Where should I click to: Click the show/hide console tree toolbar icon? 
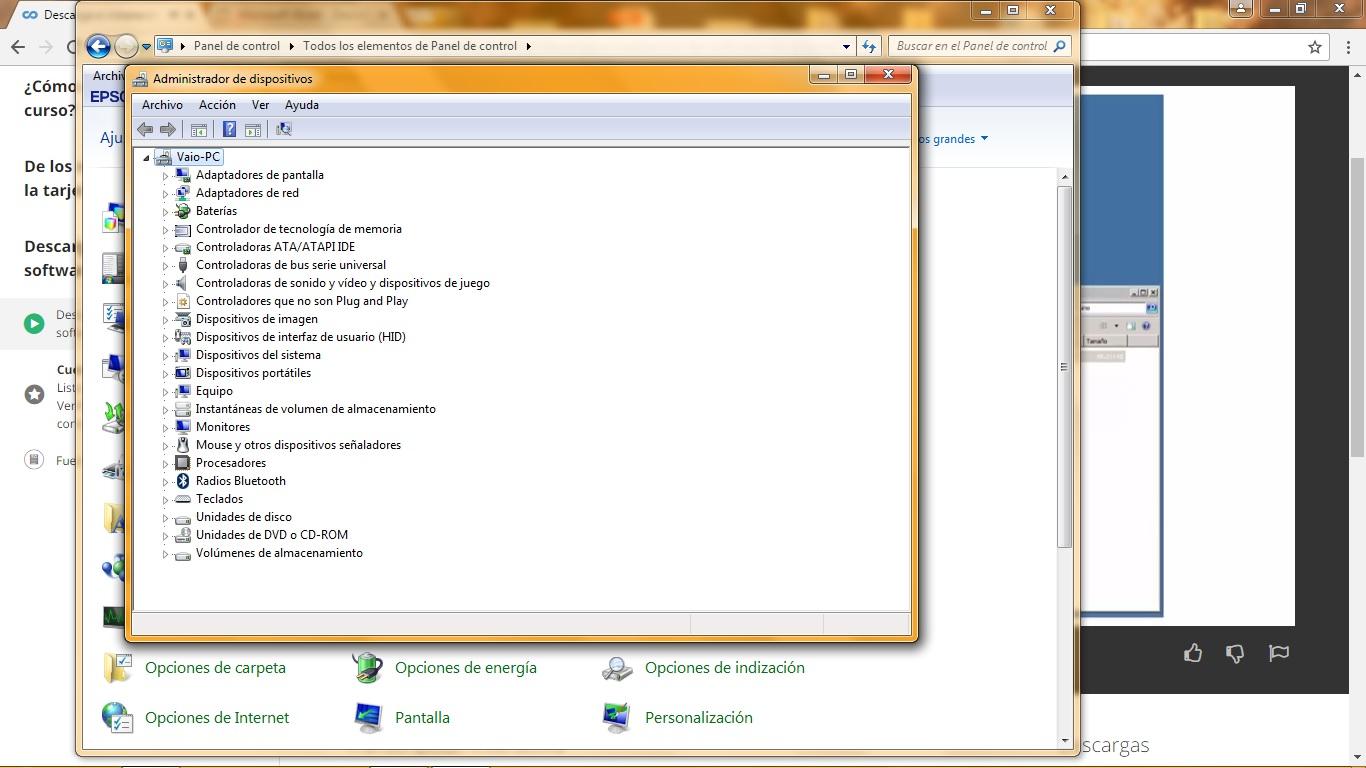[199, 129]
